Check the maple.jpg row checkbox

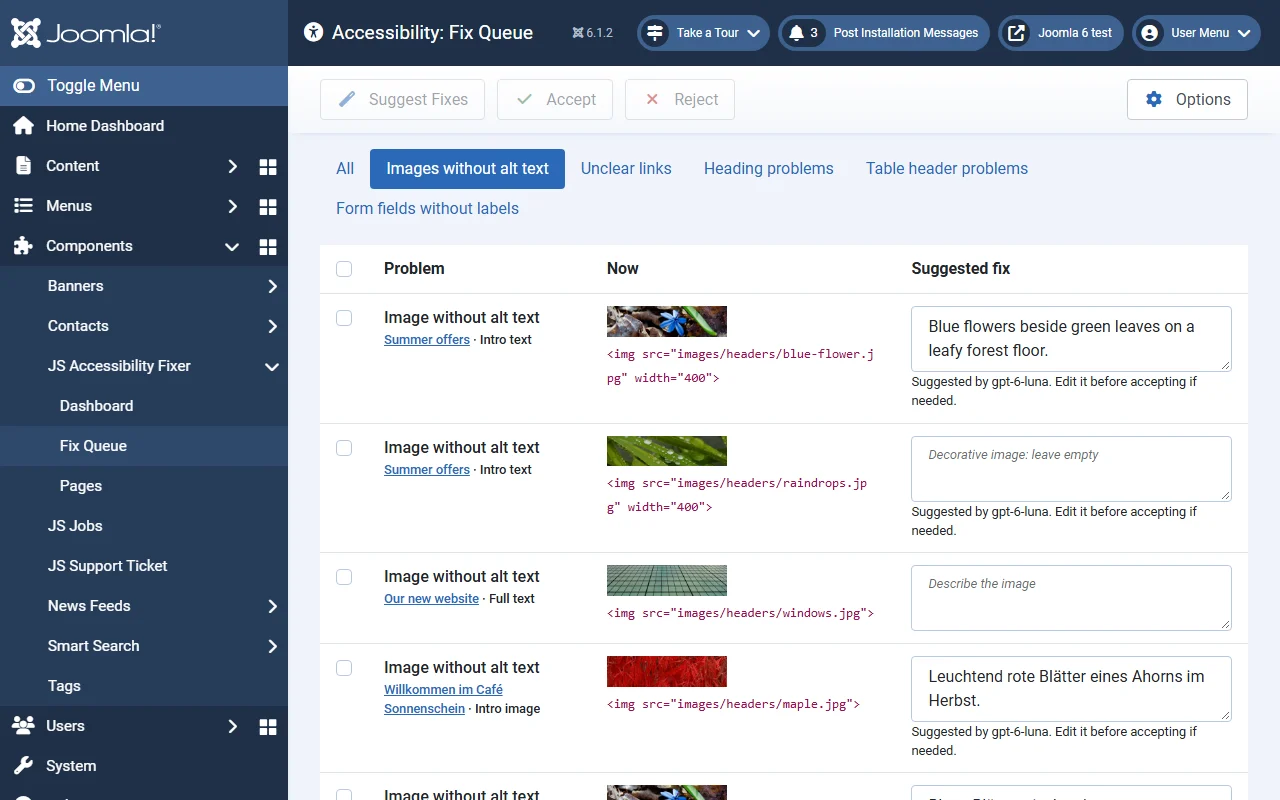(x=344, y=668)
